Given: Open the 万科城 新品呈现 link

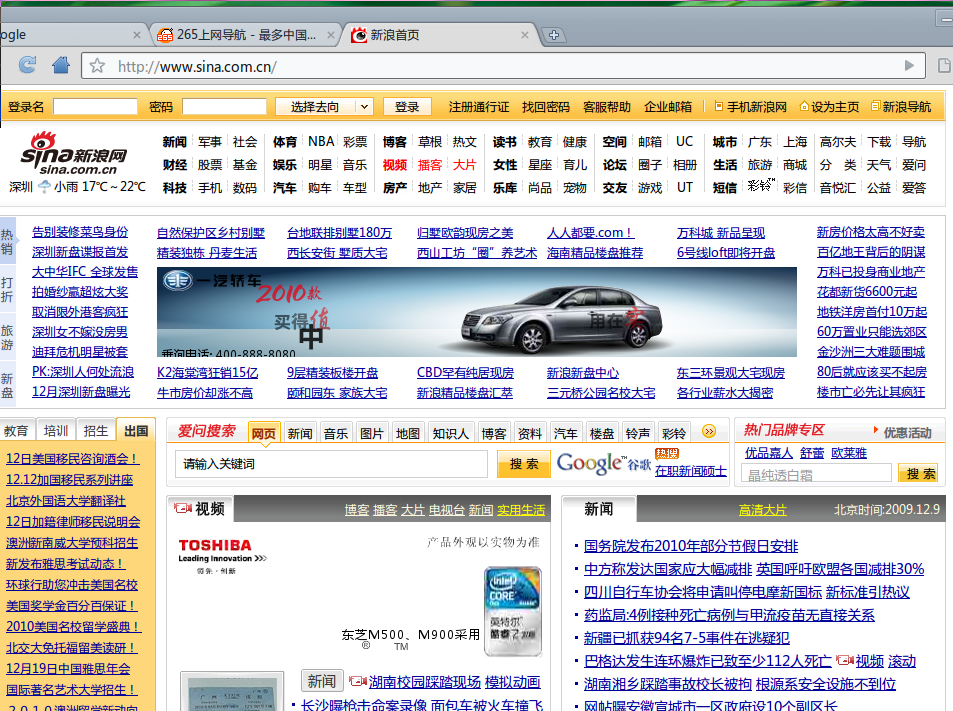Looking at the screenshot, I should (x=721, y=232).
